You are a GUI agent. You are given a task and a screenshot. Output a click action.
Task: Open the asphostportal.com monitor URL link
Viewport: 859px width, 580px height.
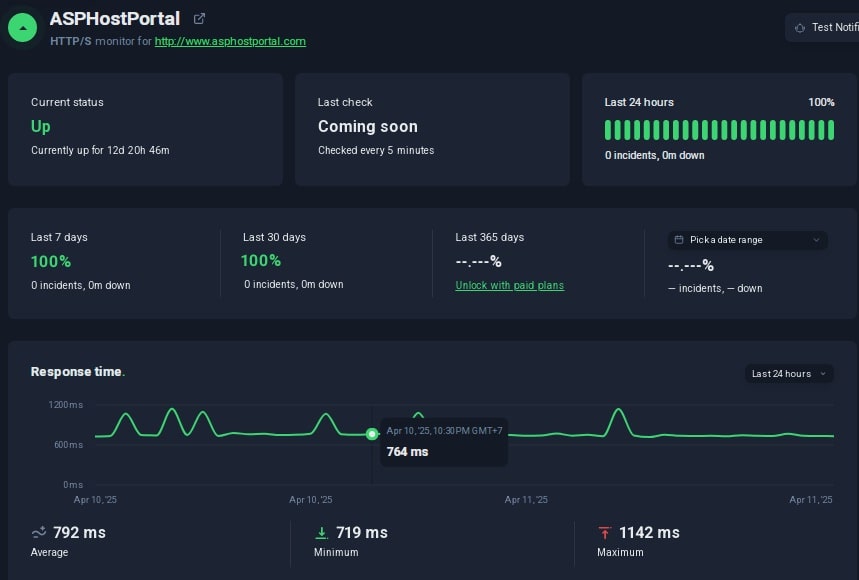coord(230,41)
